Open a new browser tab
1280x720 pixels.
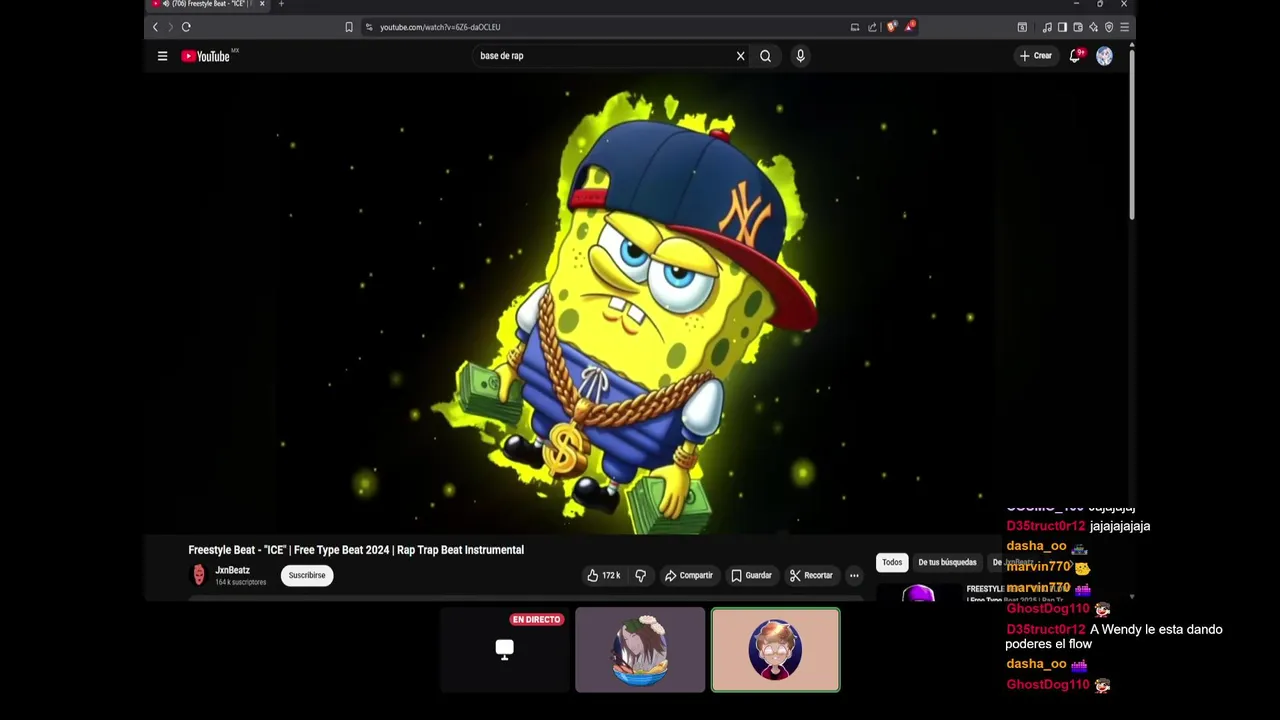pyautogui.click(x=281, y=4)
